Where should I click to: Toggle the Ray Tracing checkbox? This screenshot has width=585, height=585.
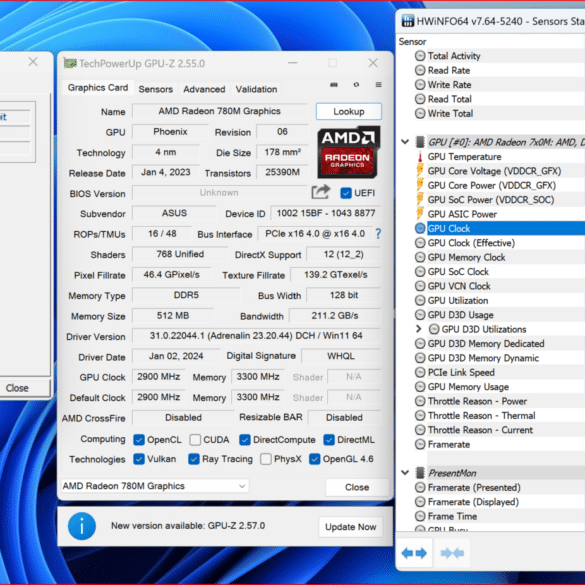[194, 459]
